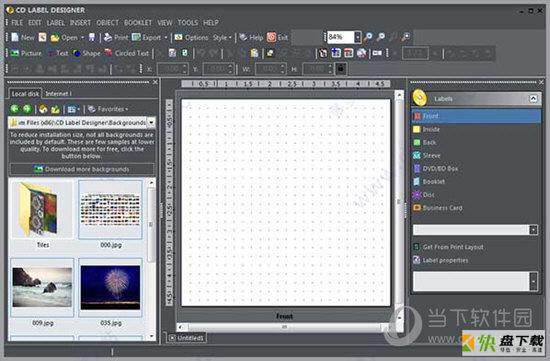Close the file browser side panel

click(155, 82)
